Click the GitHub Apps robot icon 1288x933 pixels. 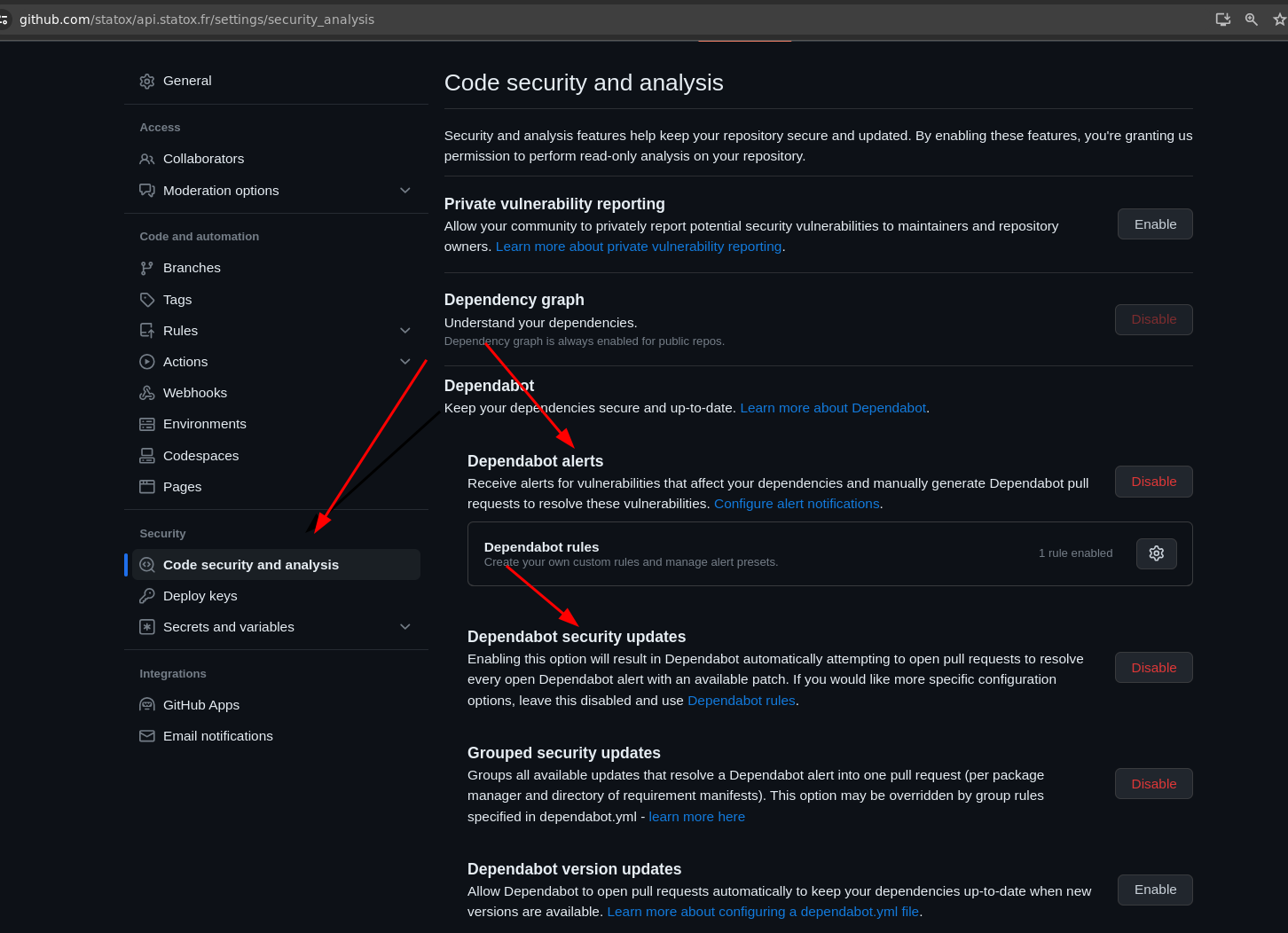147,705
